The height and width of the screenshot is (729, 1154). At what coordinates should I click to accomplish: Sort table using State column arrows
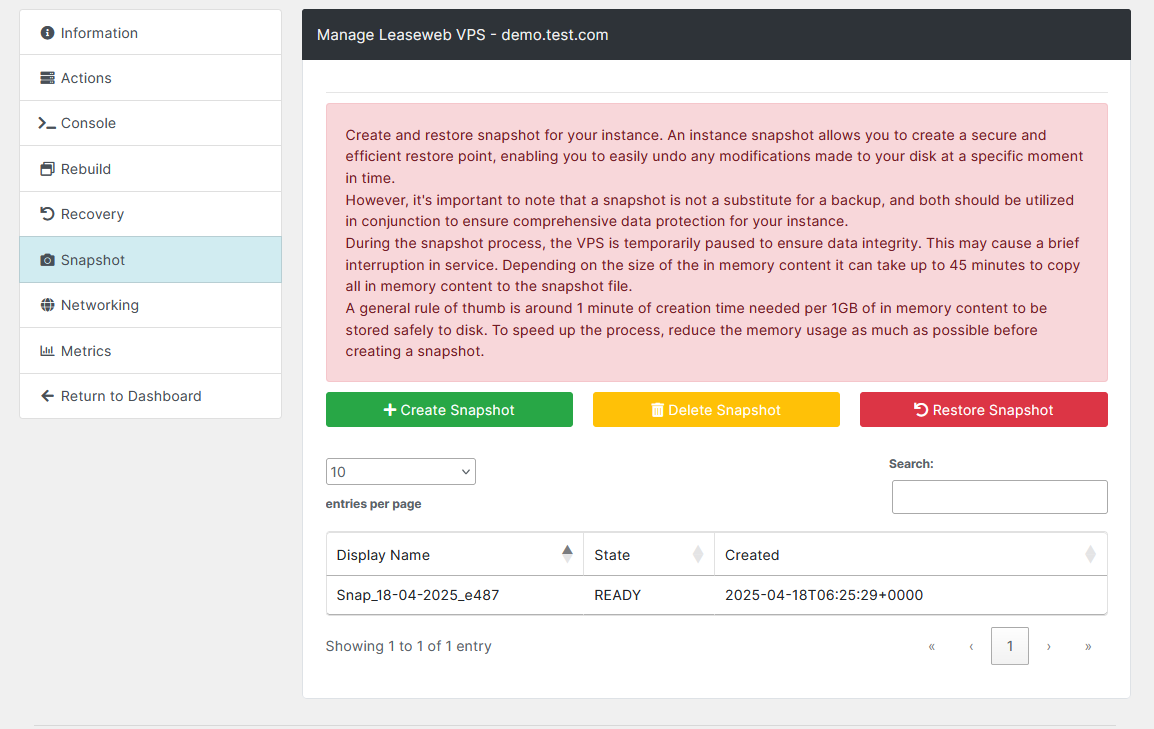pos(698,554)
